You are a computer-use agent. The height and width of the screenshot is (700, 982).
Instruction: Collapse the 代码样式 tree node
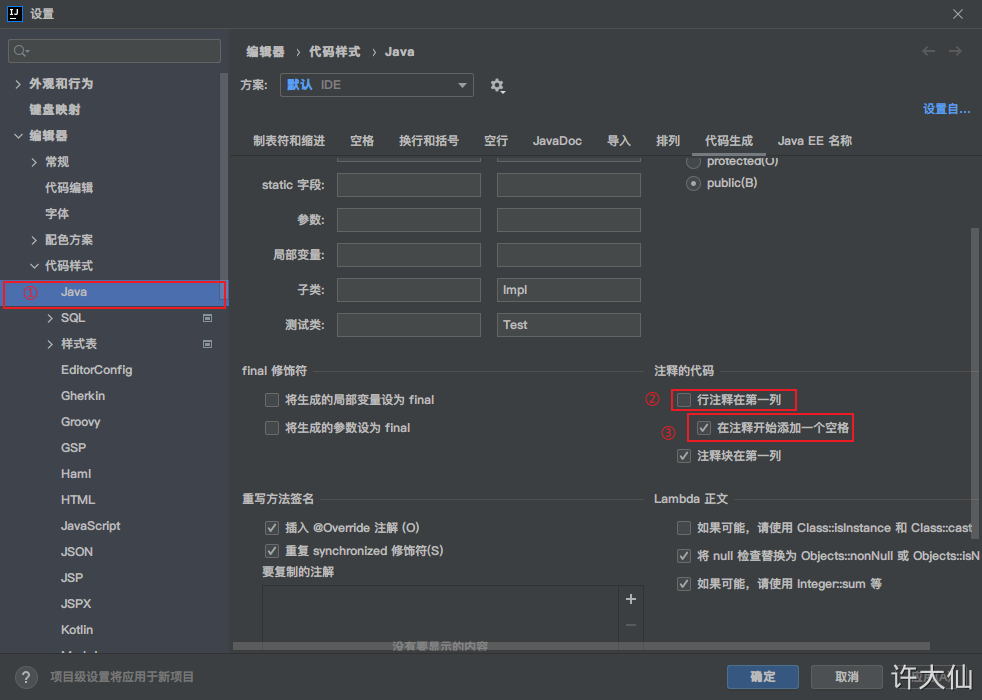(x=34, y=266)
